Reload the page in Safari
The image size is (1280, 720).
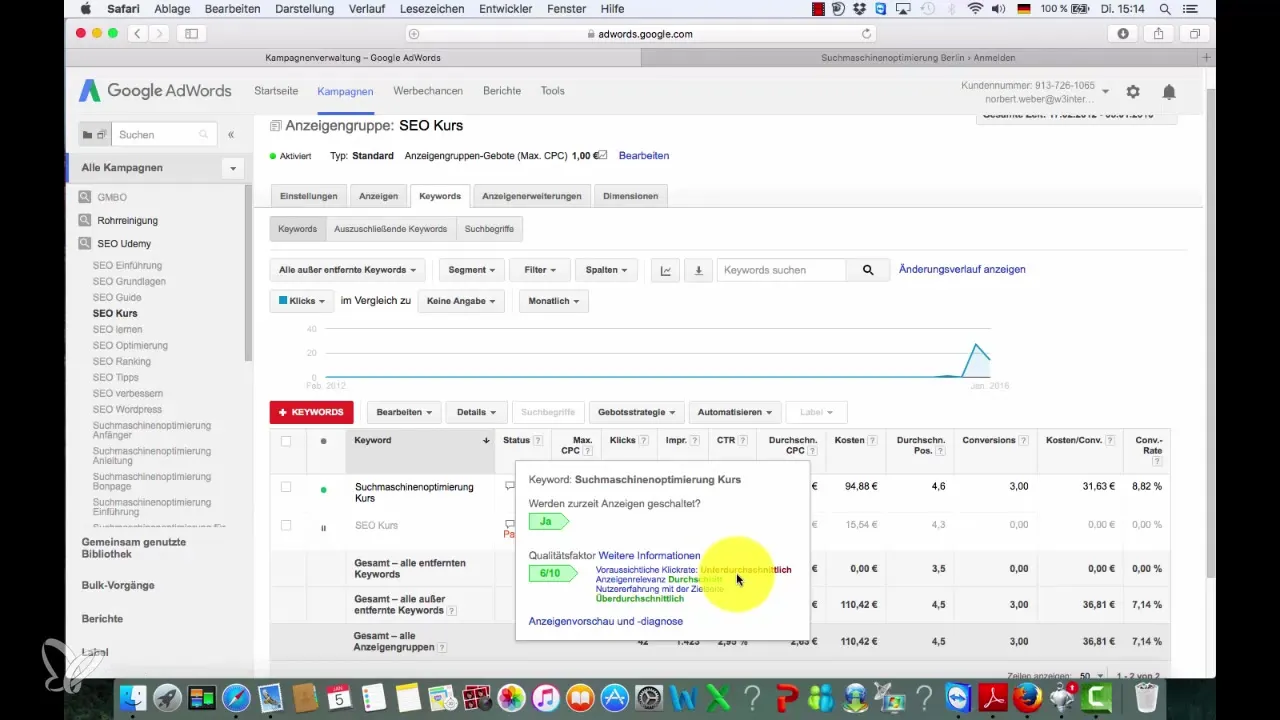[x=866, y=33]
